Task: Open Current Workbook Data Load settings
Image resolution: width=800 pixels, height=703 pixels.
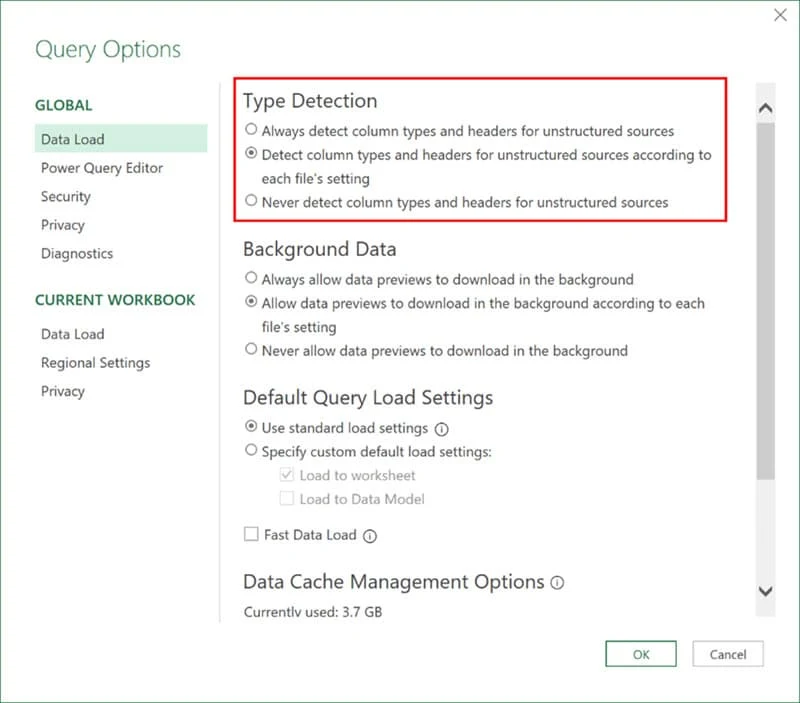Action: pos(72,334)
